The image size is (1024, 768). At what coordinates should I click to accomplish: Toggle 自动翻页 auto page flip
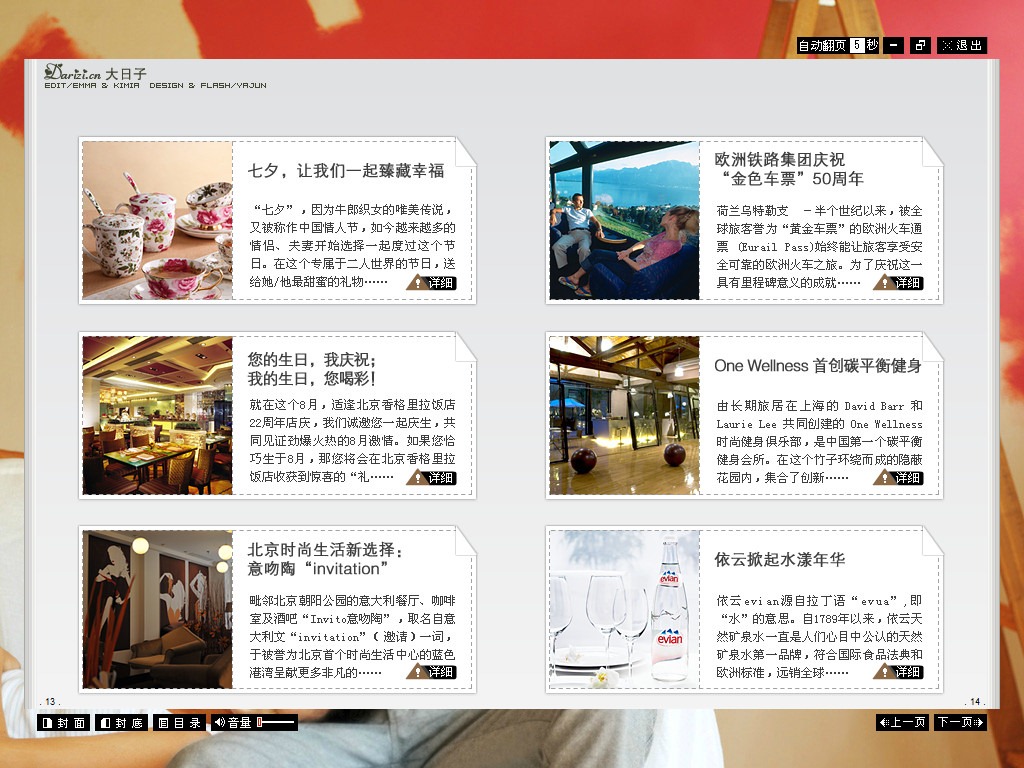click(822, 45)
